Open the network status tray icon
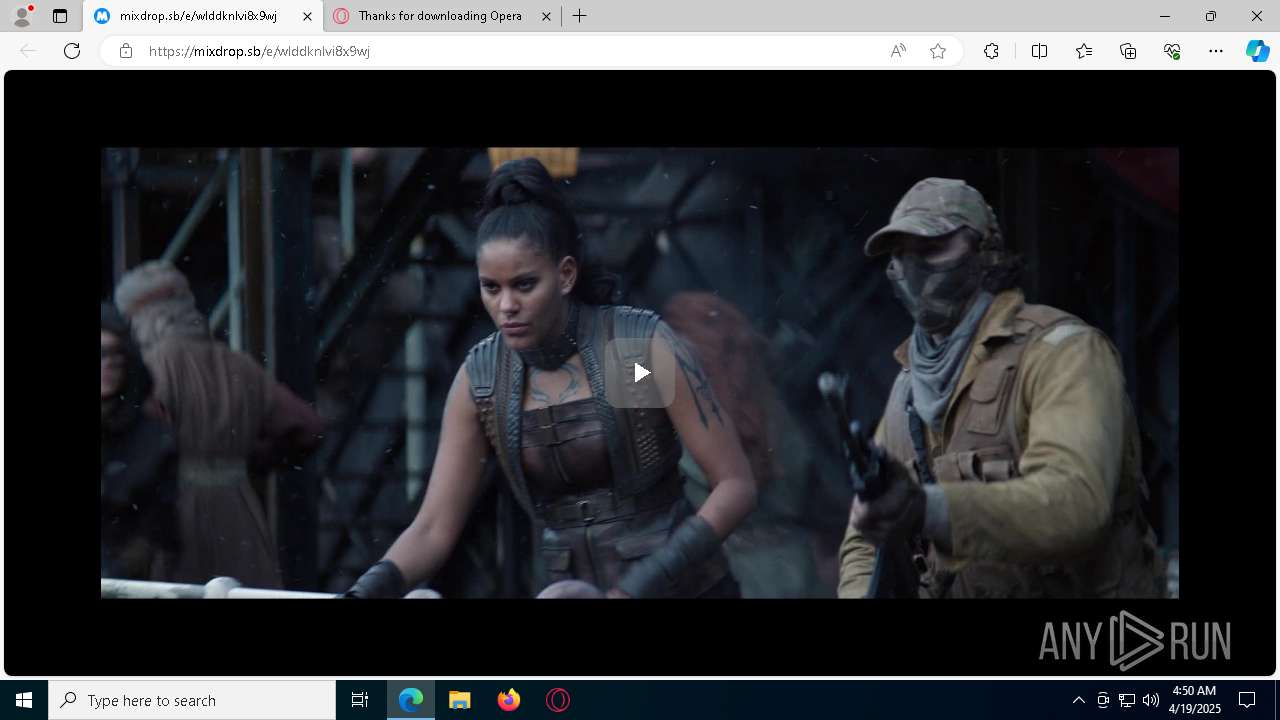Image resolution: width=1280 pixels, height=720 pixels. click(x=1127, y=700)
